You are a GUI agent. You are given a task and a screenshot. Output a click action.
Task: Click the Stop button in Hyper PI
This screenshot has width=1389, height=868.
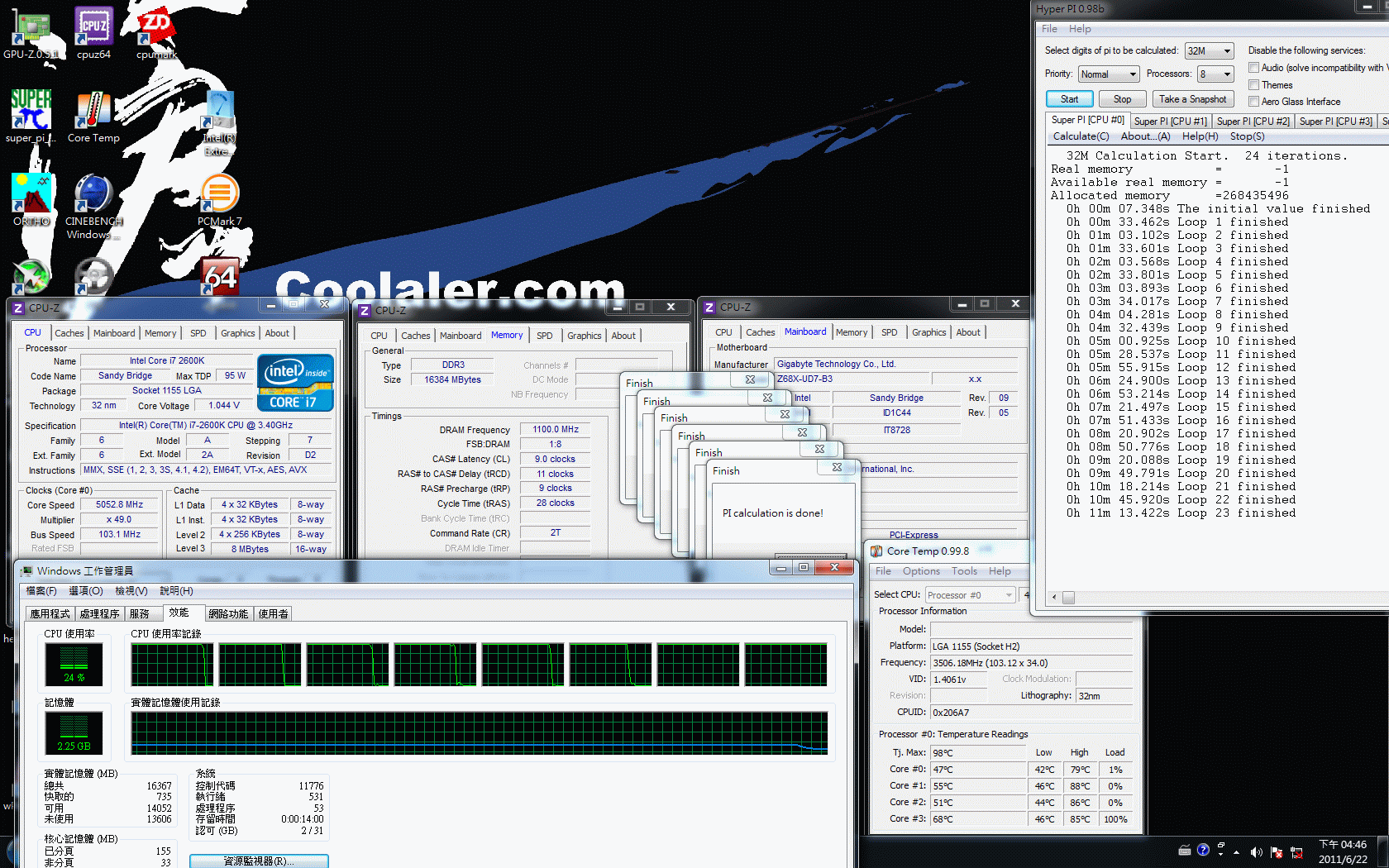(1122, 99)
